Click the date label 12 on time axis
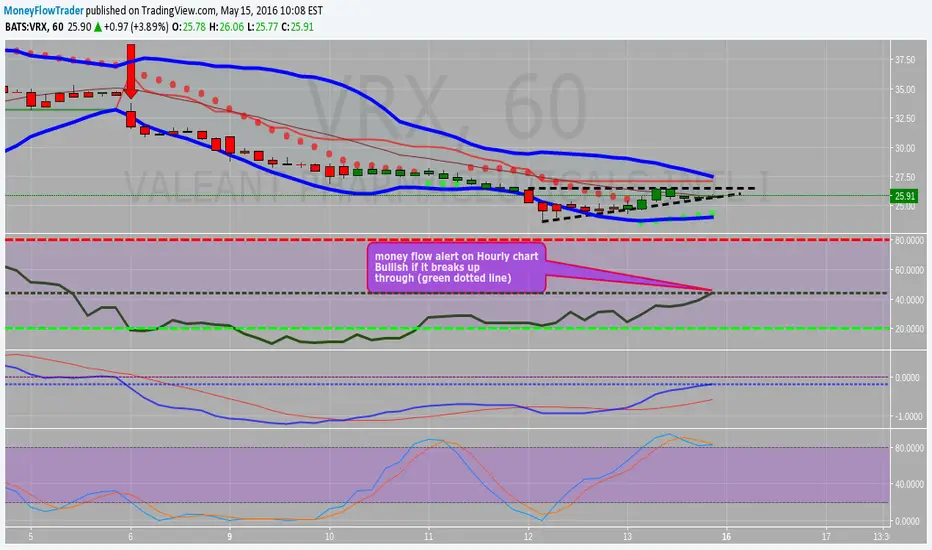Screen dimensions: 932x550 pyautogui.click(x=528, y=536)
